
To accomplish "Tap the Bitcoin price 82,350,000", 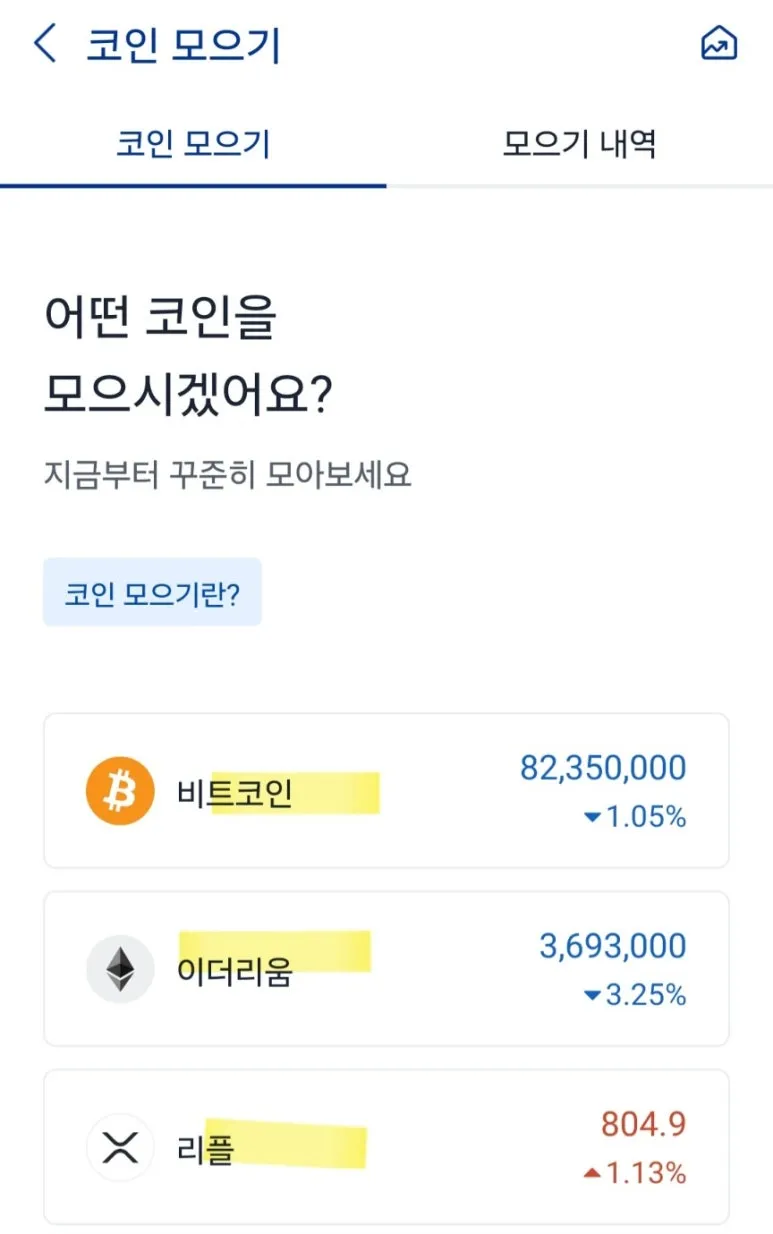I will 603,768.
